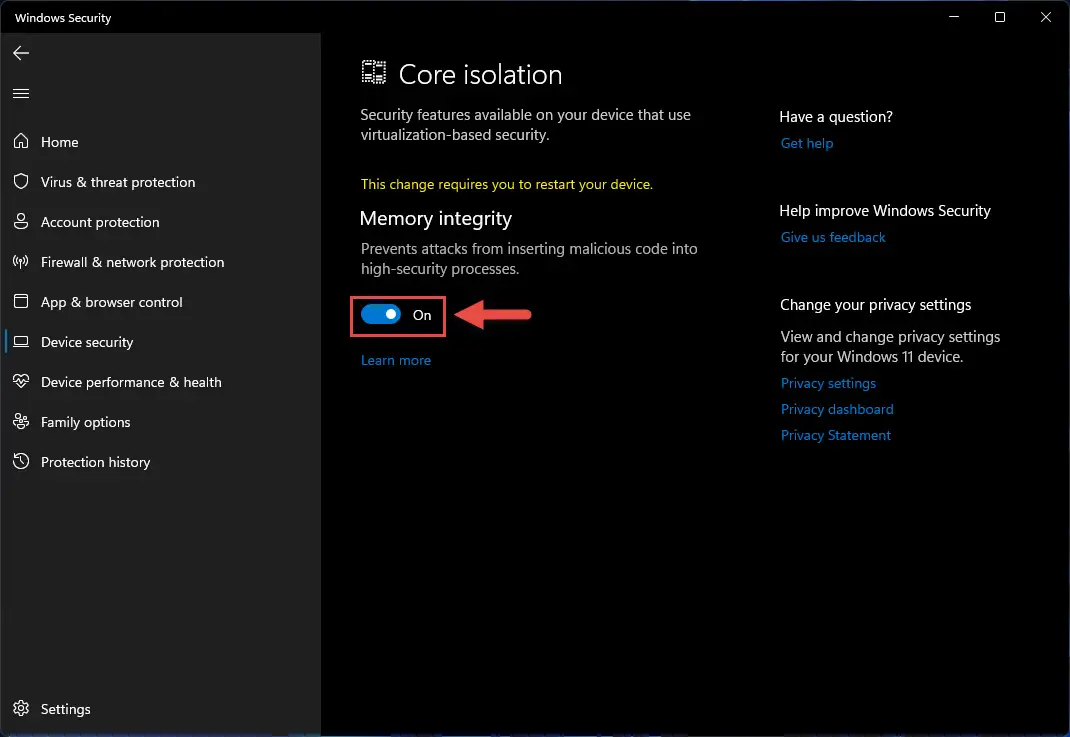Screen dimensions: 1070x737
Task: Open the Home section
Action: pyautogui.click(x=160, y=142)
